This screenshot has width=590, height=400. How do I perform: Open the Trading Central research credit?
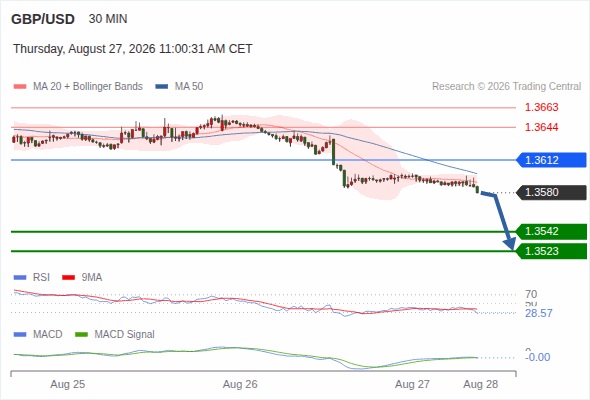tap(506, 87)
